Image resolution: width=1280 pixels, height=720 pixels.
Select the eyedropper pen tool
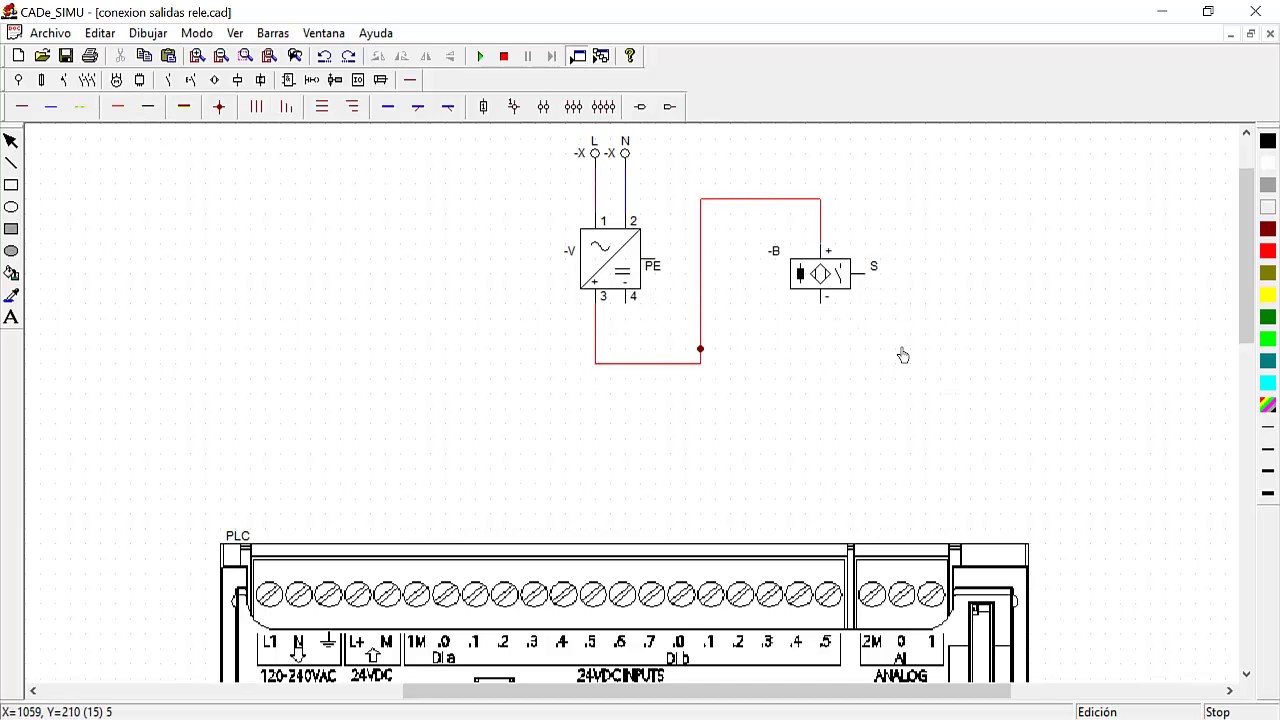point(11,295)
